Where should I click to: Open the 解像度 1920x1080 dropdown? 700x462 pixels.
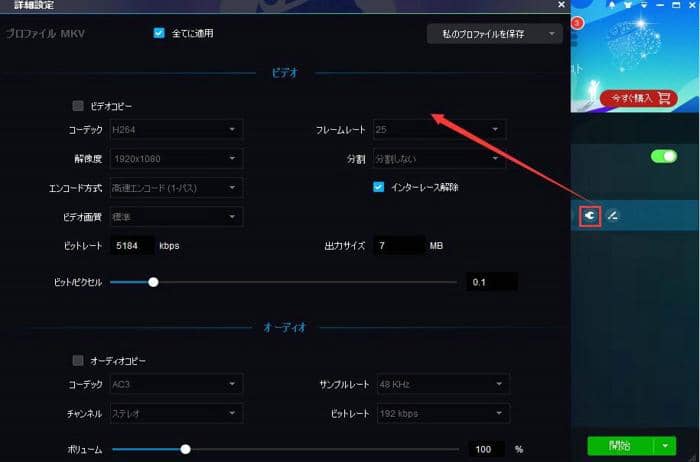176,158
